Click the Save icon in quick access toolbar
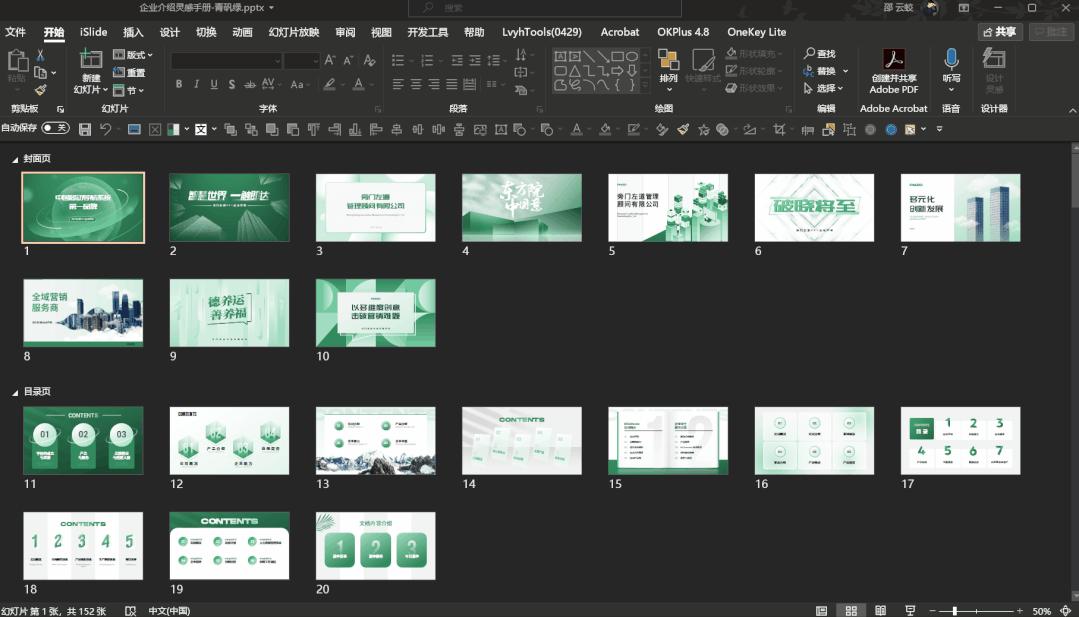1079x617 pixels. point(85,129)
